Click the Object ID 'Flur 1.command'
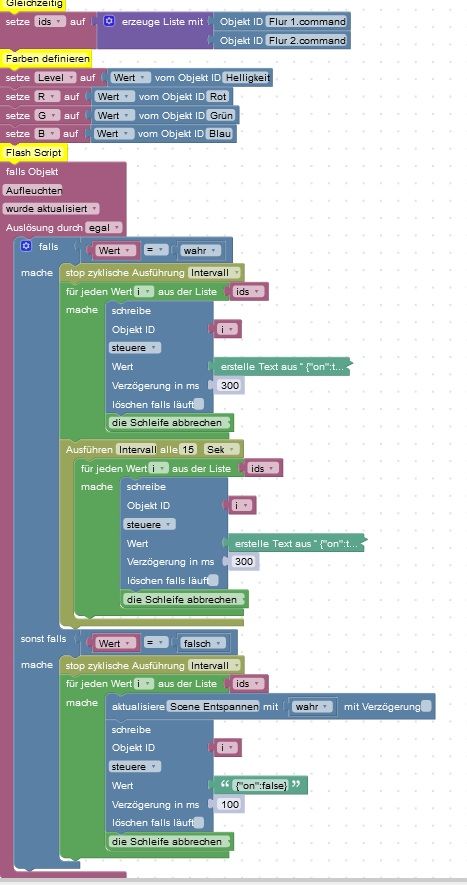Viewport: 467px width, 885px height. (x=307, y=21)
